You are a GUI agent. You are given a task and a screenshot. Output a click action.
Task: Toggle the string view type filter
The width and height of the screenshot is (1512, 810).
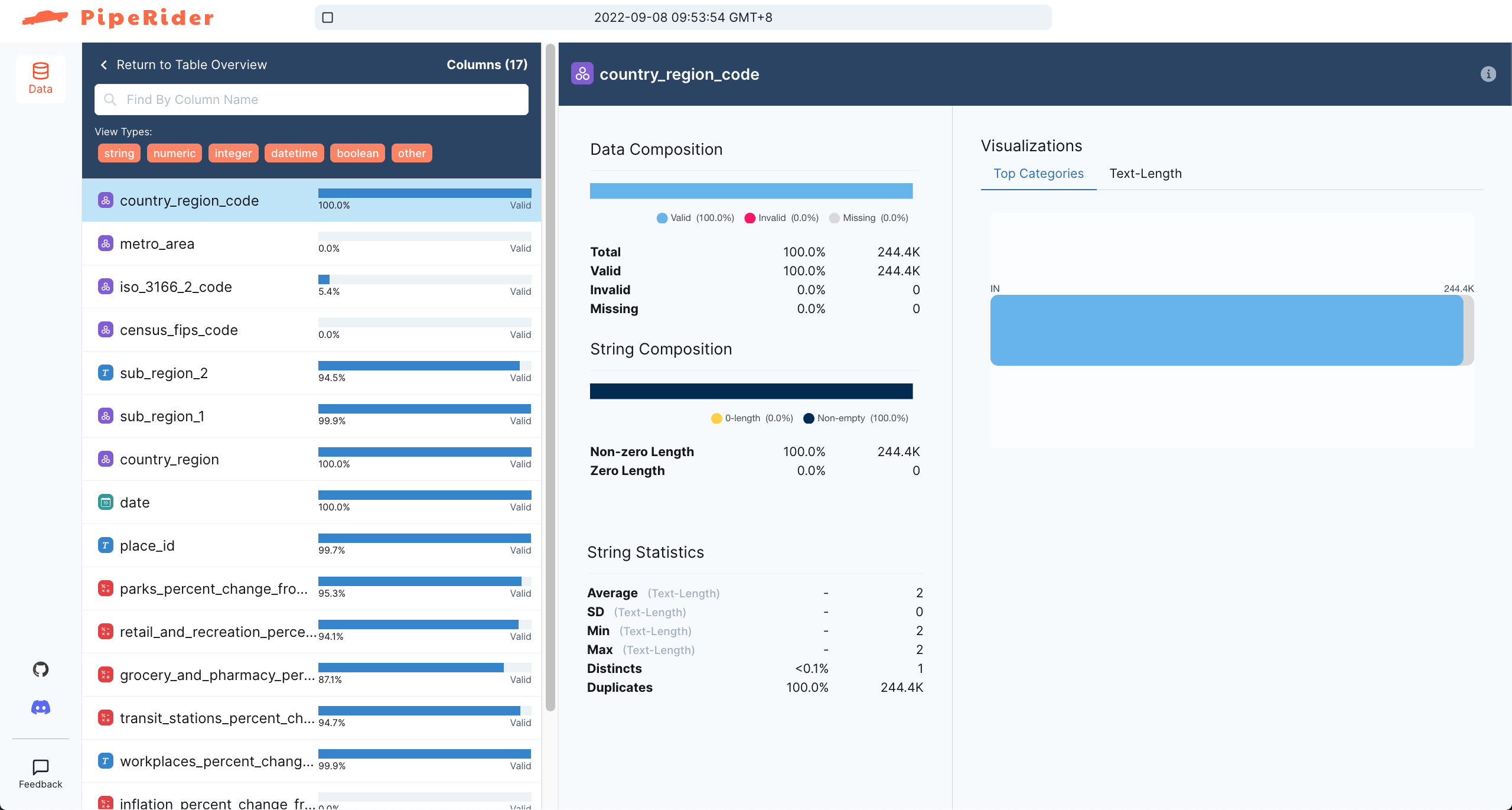tap(119, 154)
